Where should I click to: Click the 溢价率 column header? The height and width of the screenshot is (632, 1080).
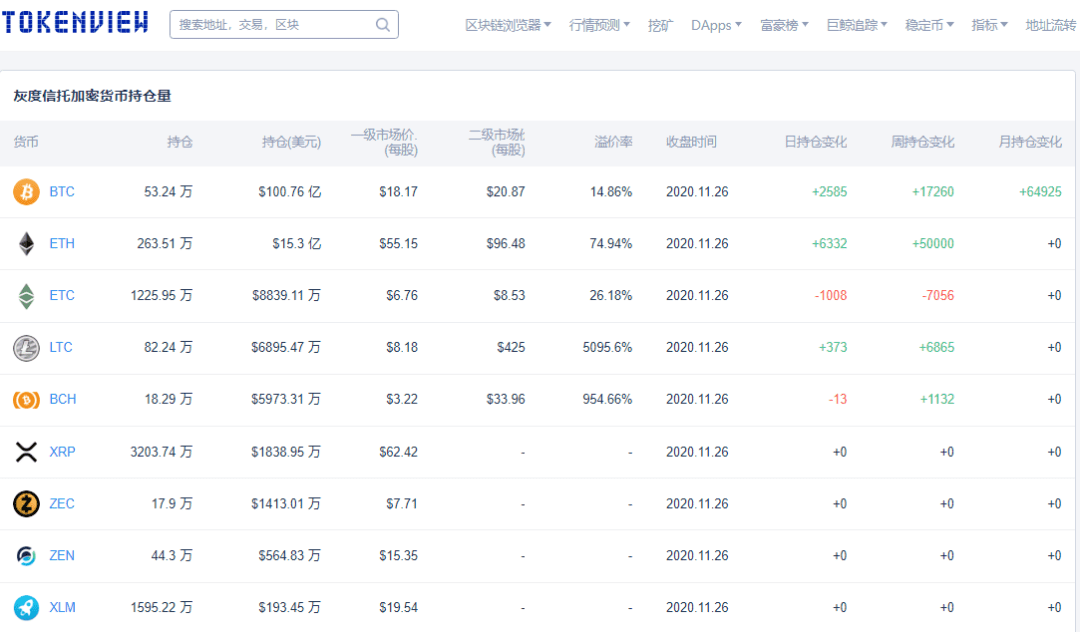pos(613,143)
